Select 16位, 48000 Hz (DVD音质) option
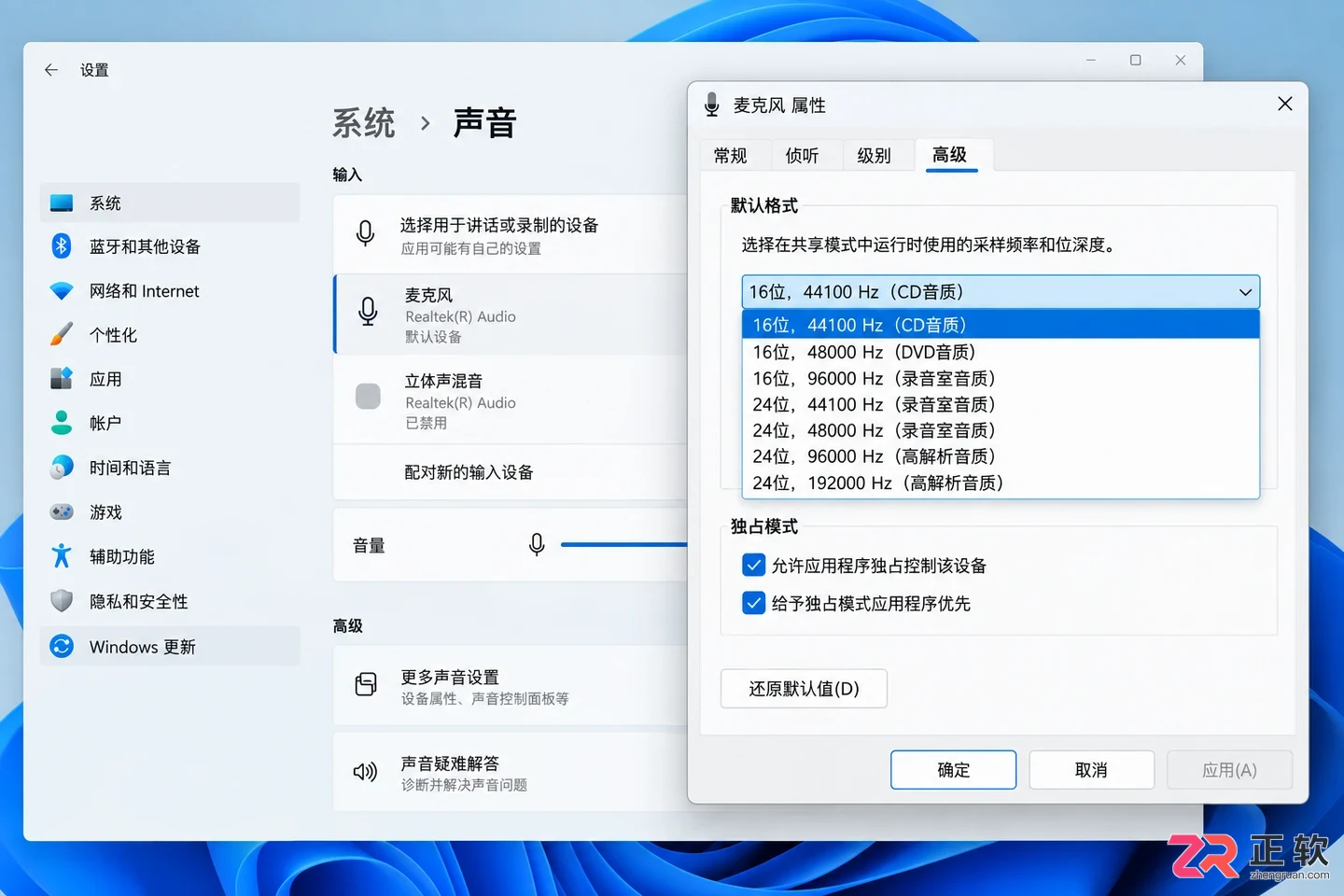Viewport: 1344px width, 896px height. point(1001,352)
